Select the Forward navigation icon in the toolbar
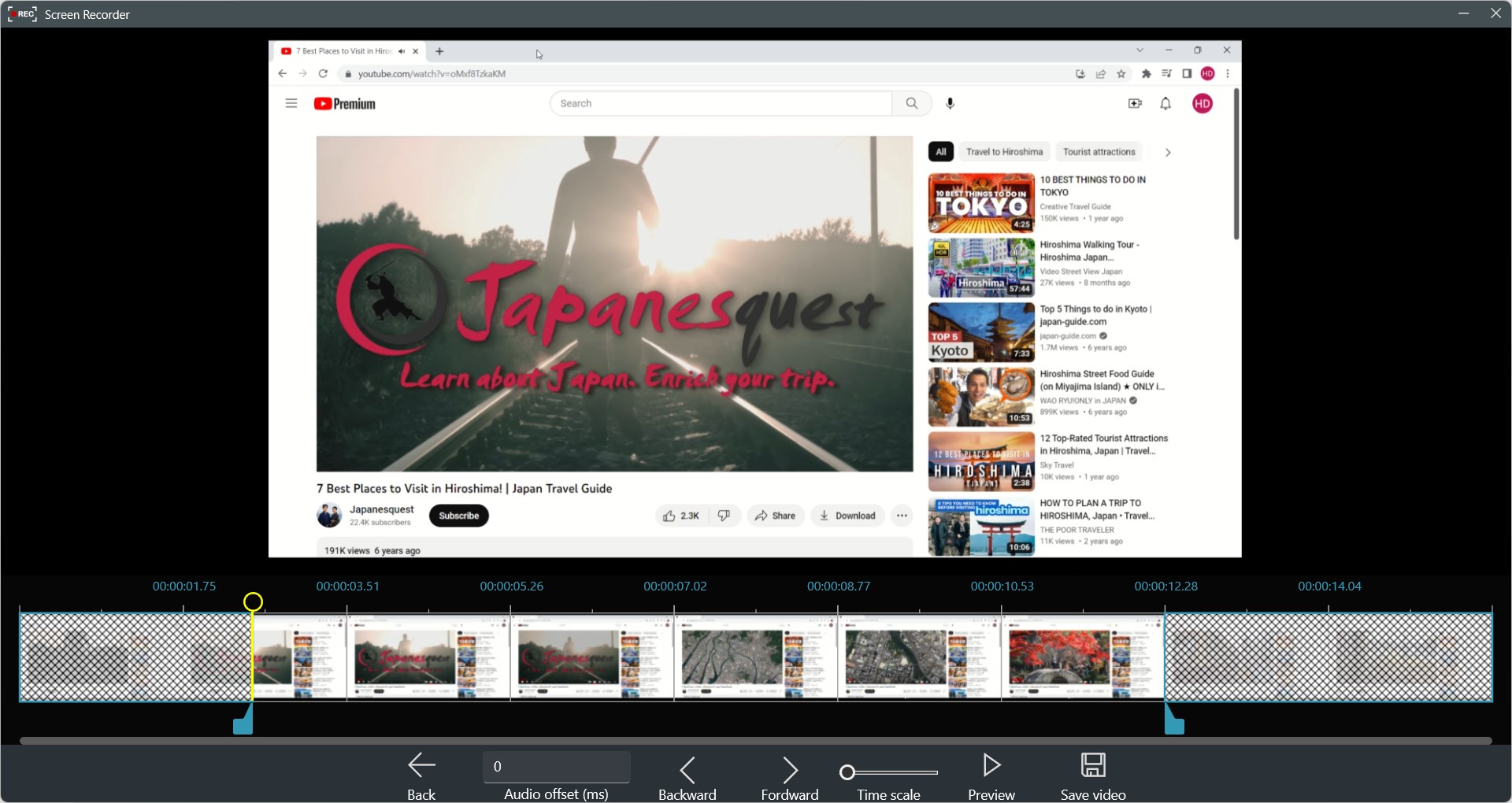The width and height of the screenshot is (1512, 803). [790, 768]
